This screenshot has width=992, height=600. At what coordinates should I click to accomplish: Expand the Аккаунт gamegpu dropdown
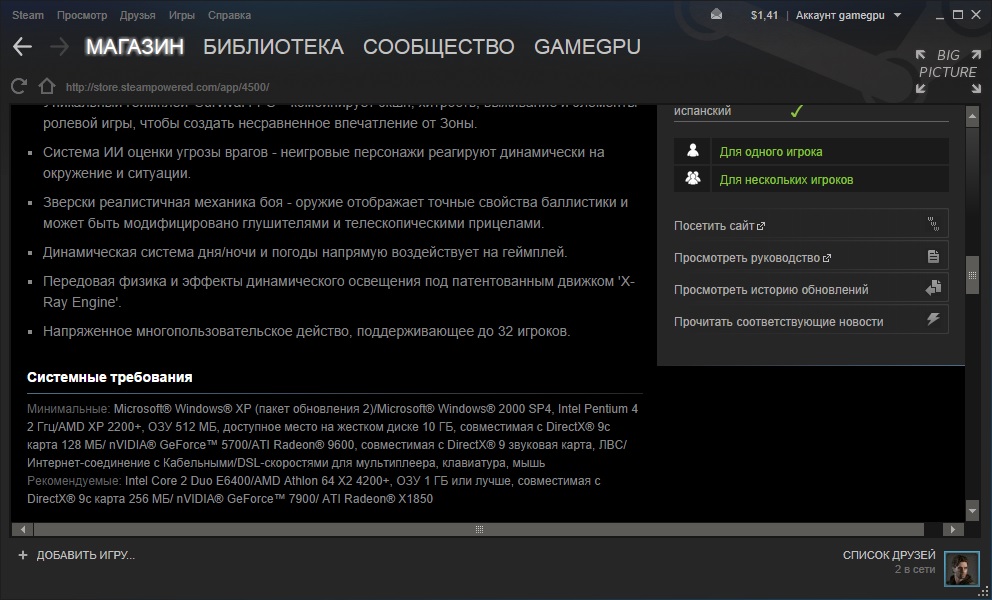click(x=848, y=15)
